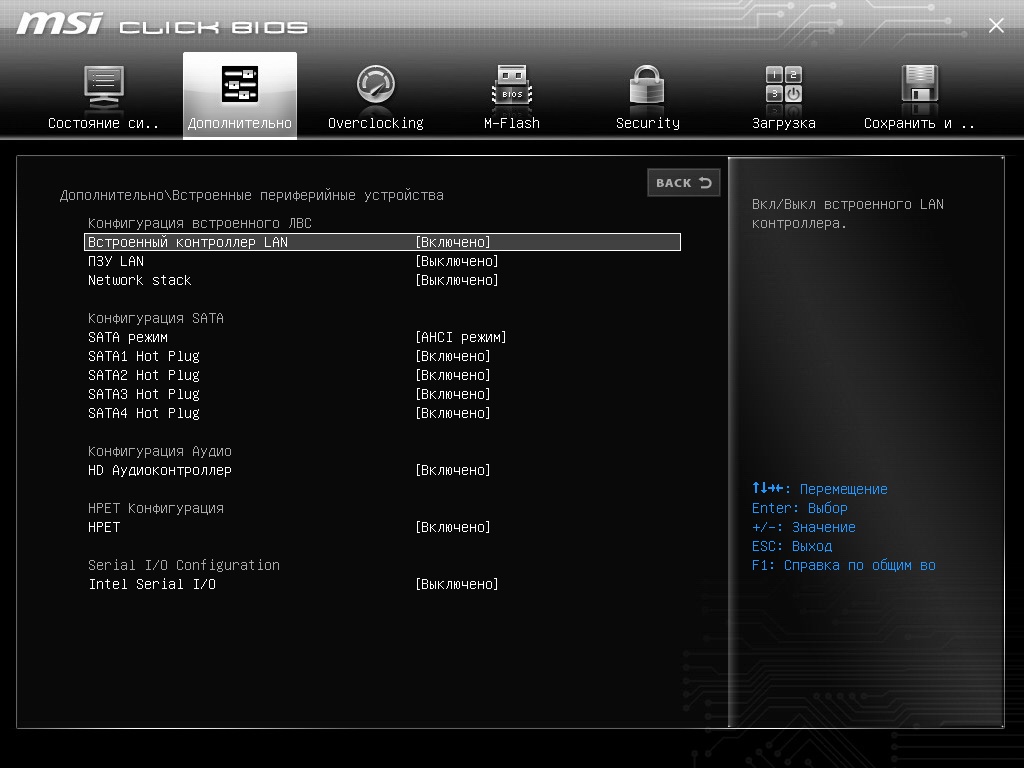The image size is (1024, 768).
Task: Toggle ПЗУ LAN [Выключено] value
Action: 456,261
